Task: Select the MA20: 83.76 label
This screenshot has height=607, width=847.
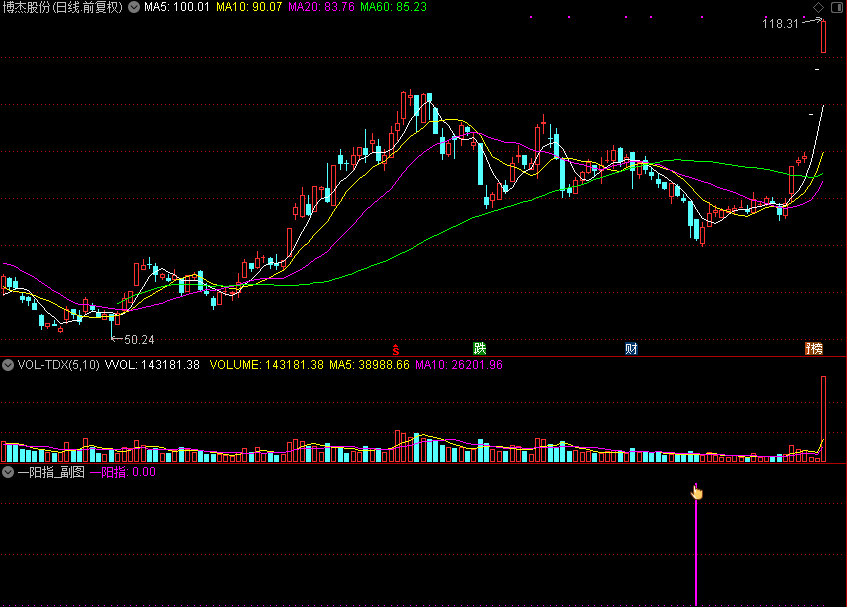Action: click(321, 7)
